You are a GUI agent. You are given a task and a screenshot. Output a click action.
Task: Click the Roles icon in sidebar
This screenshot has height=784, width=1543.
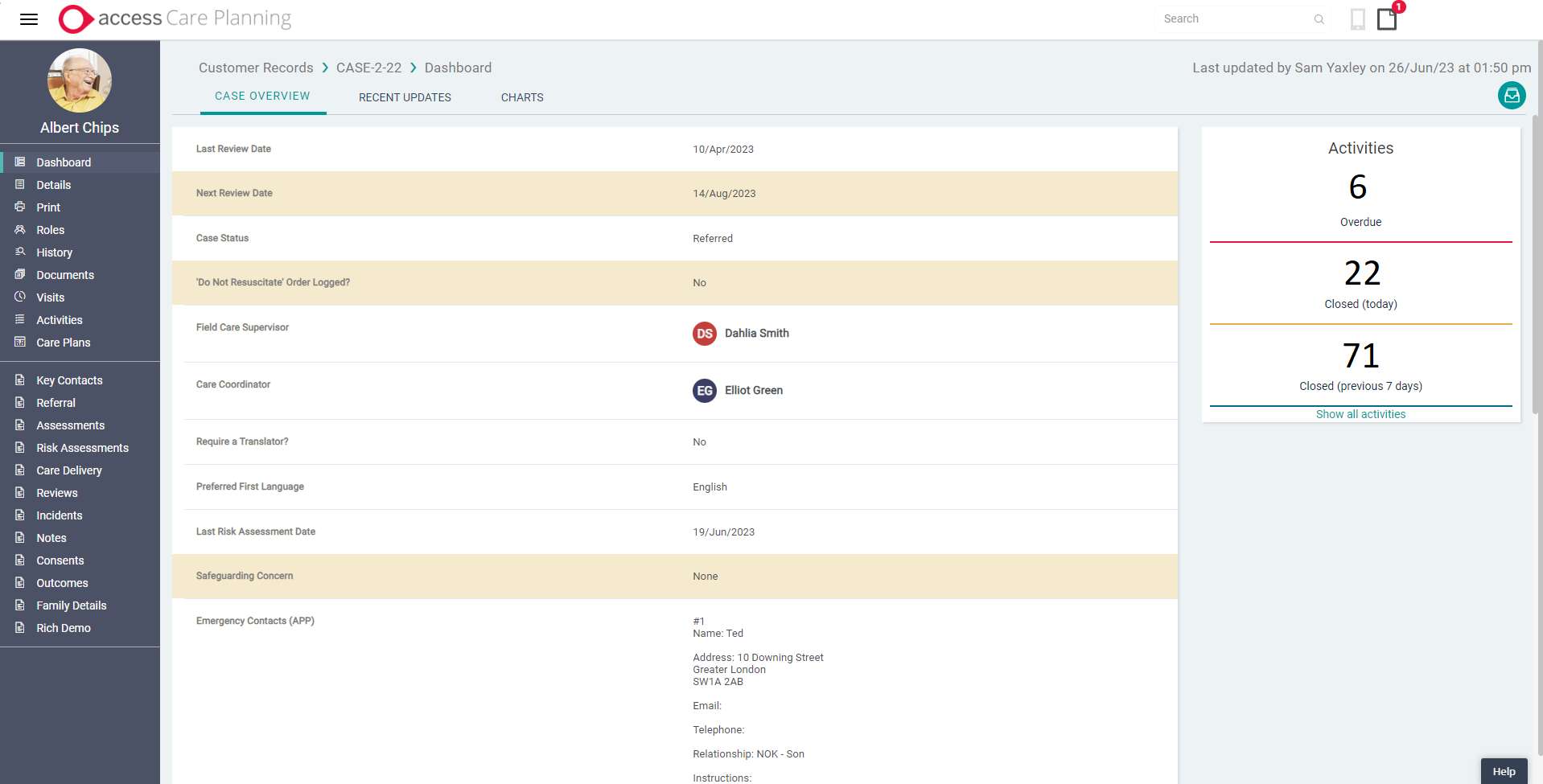point(20,229)
